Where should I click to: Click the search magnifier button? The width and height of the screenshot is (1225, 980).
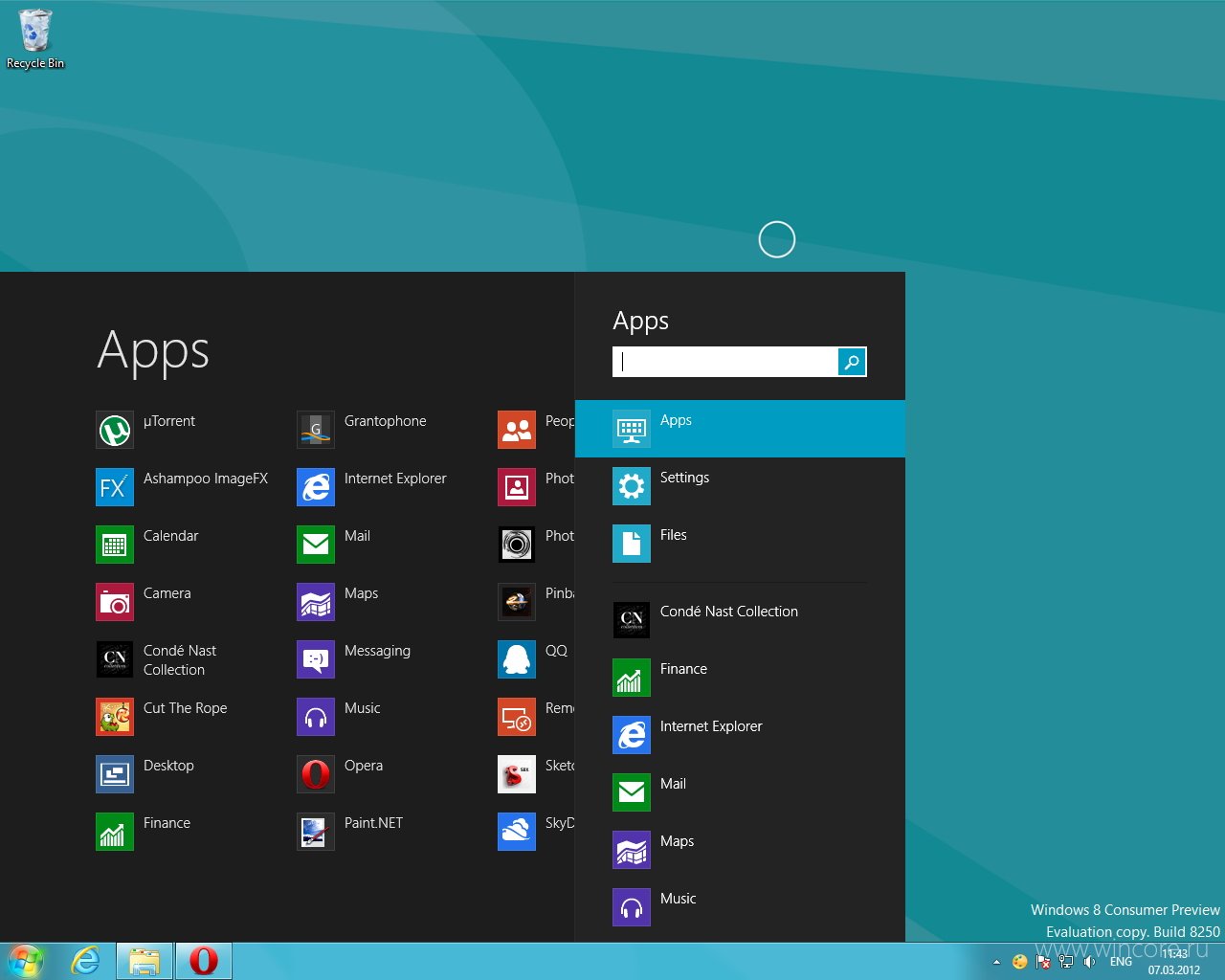point(852,362)
